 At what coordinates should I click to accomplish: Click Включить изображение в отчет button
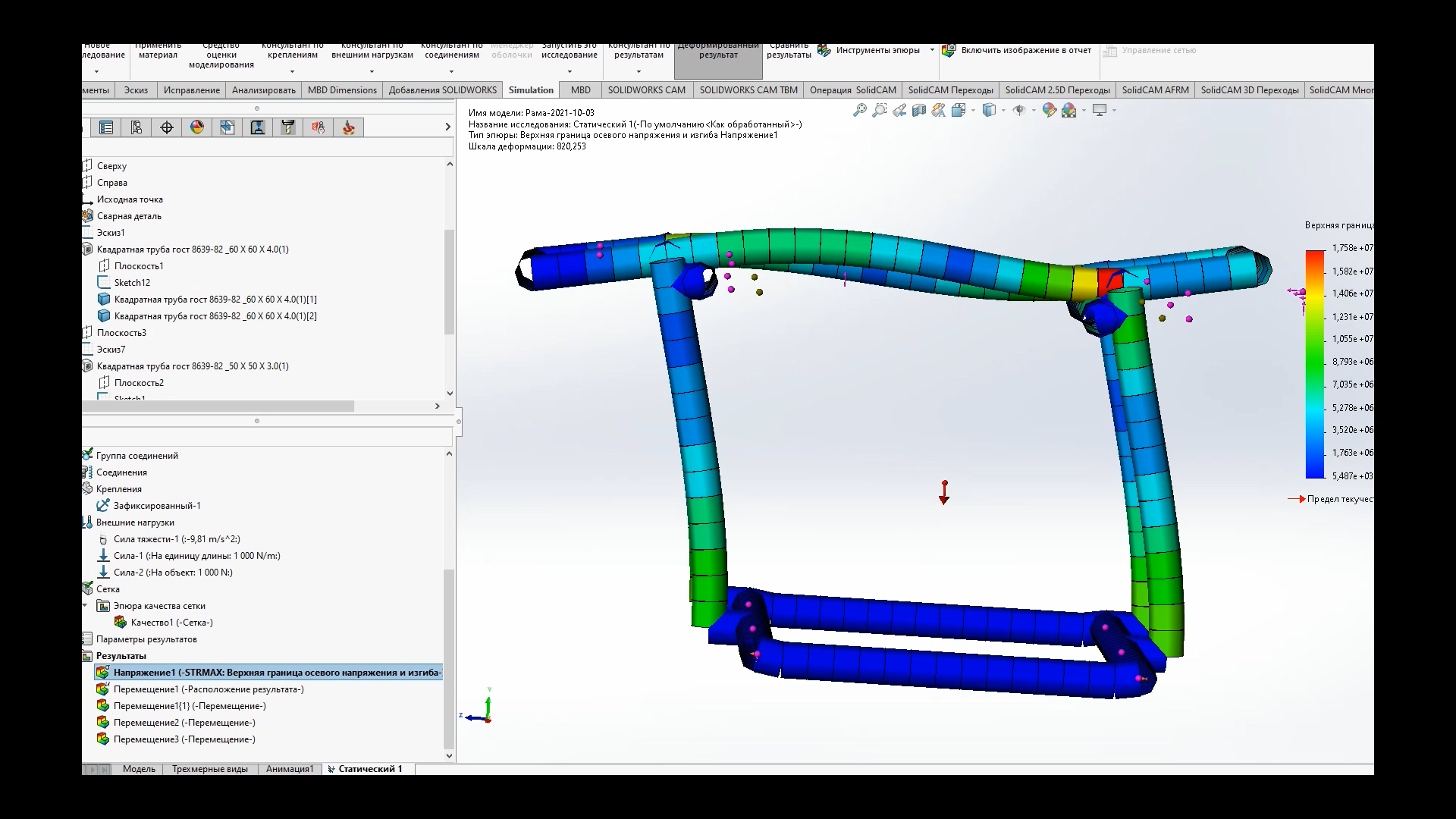[x=1017, y=51]
